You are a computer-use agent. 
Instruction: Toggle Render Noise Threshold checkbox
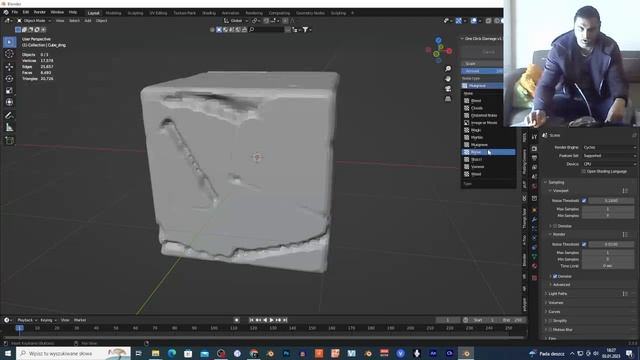coord(584,244)
